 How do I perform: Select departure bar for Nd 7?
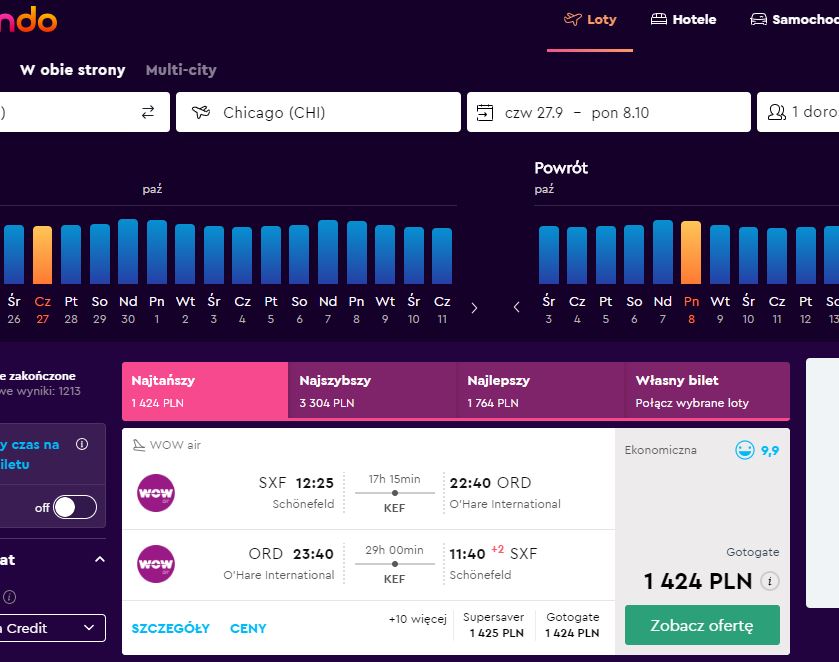coord(328,252)
